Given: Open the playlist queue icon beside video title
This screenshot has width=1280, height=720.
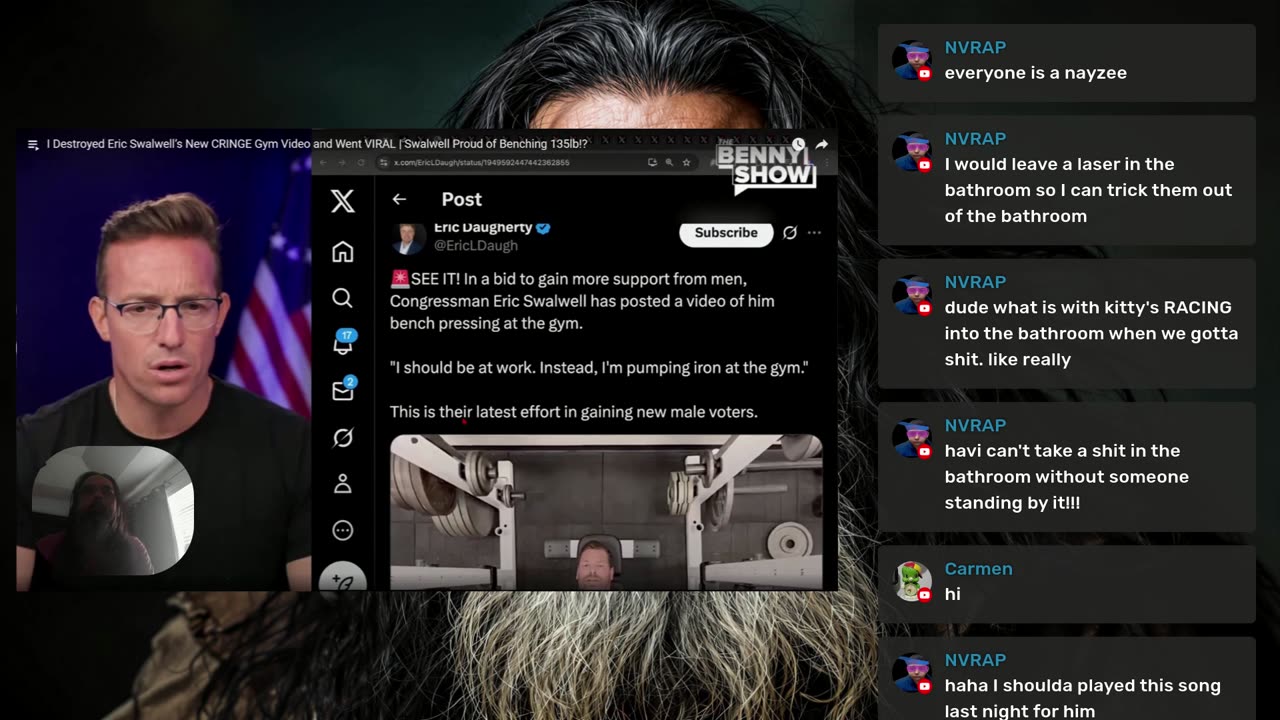Looking at the screenshot, I should click(x=33, y=145).
